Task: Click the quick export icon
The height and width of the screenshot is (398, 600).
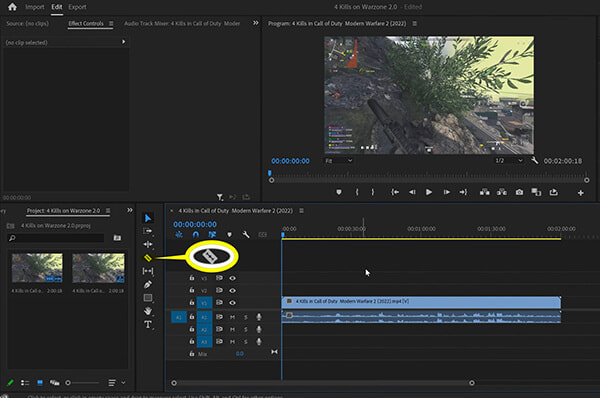Action: [554, 192]
